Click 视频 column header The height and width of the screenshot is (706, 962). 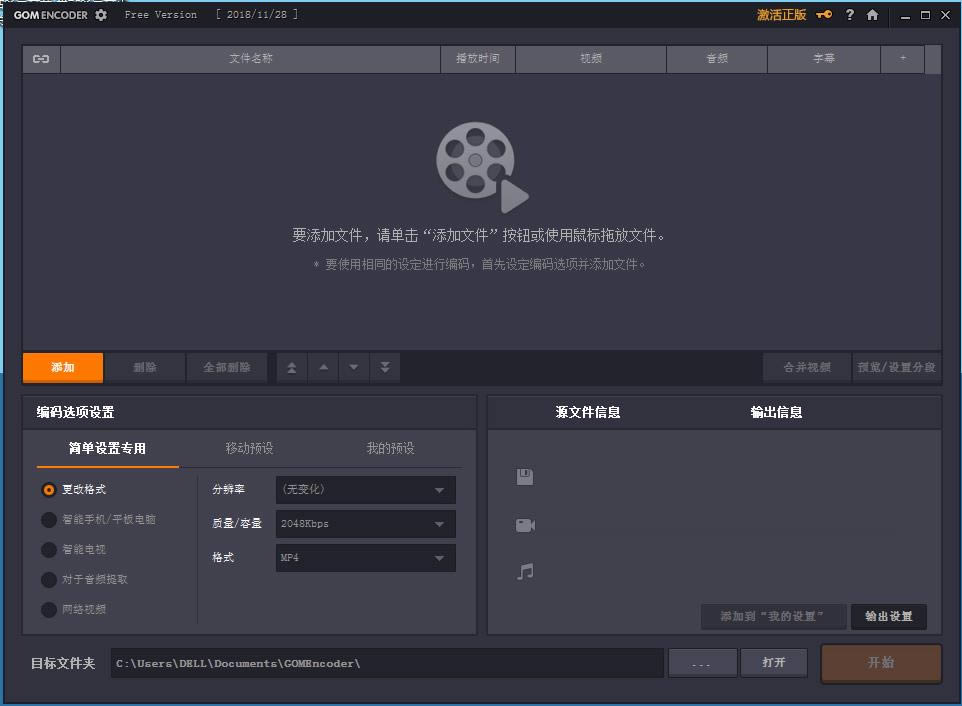(x=591, y=59)
